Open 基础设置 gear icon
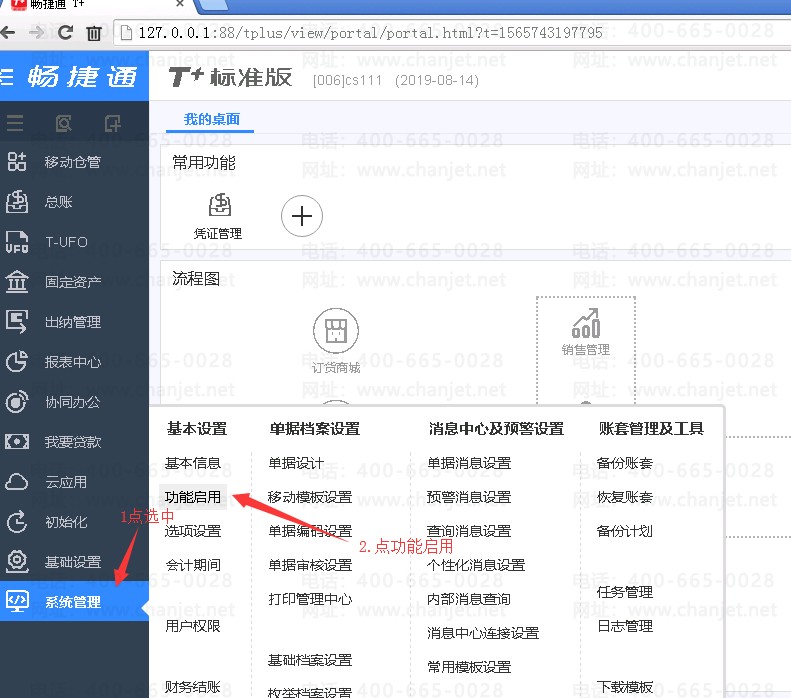791x698 pixels. 17,561
